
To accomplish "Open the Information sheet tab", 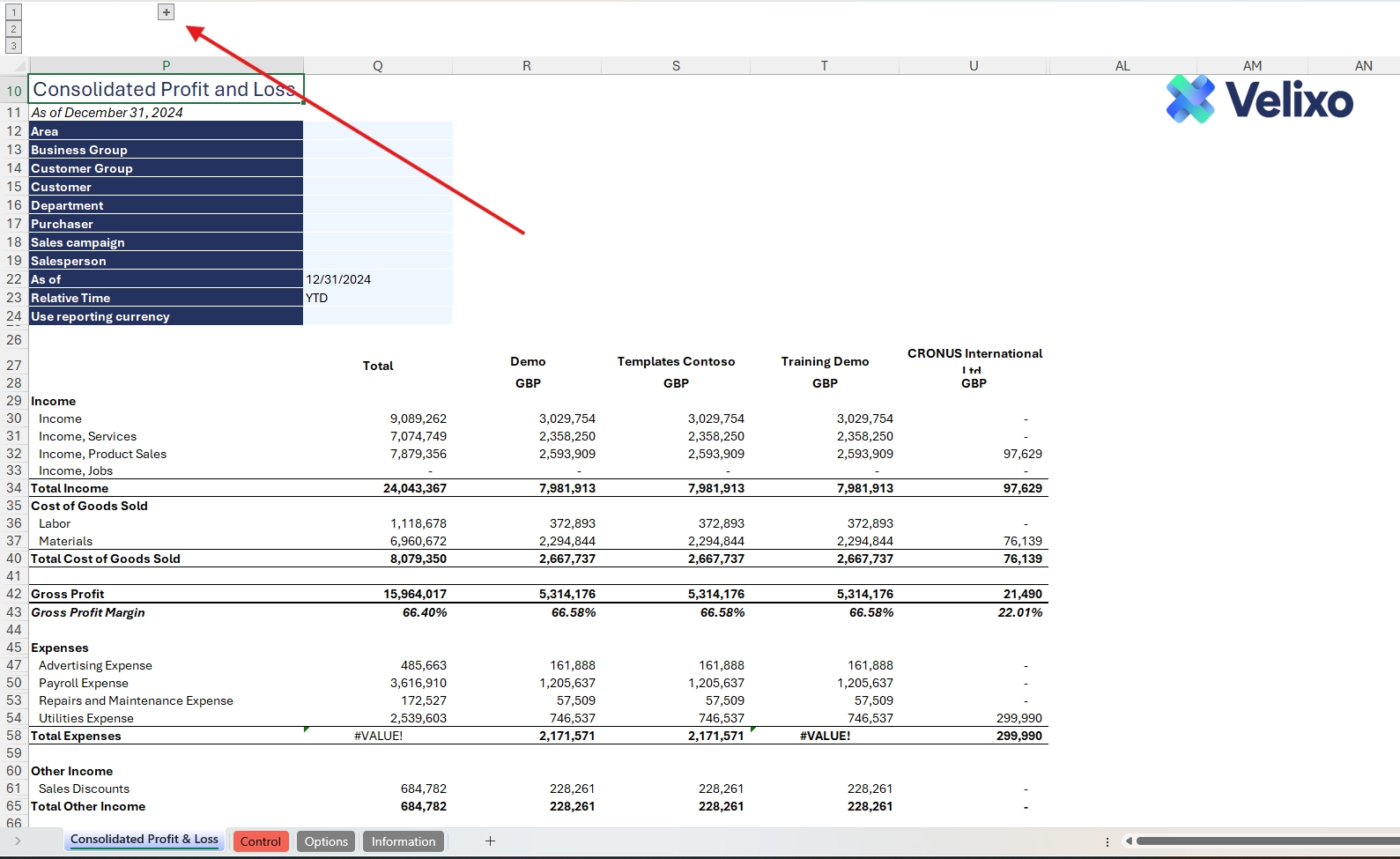I will point(403,841).
